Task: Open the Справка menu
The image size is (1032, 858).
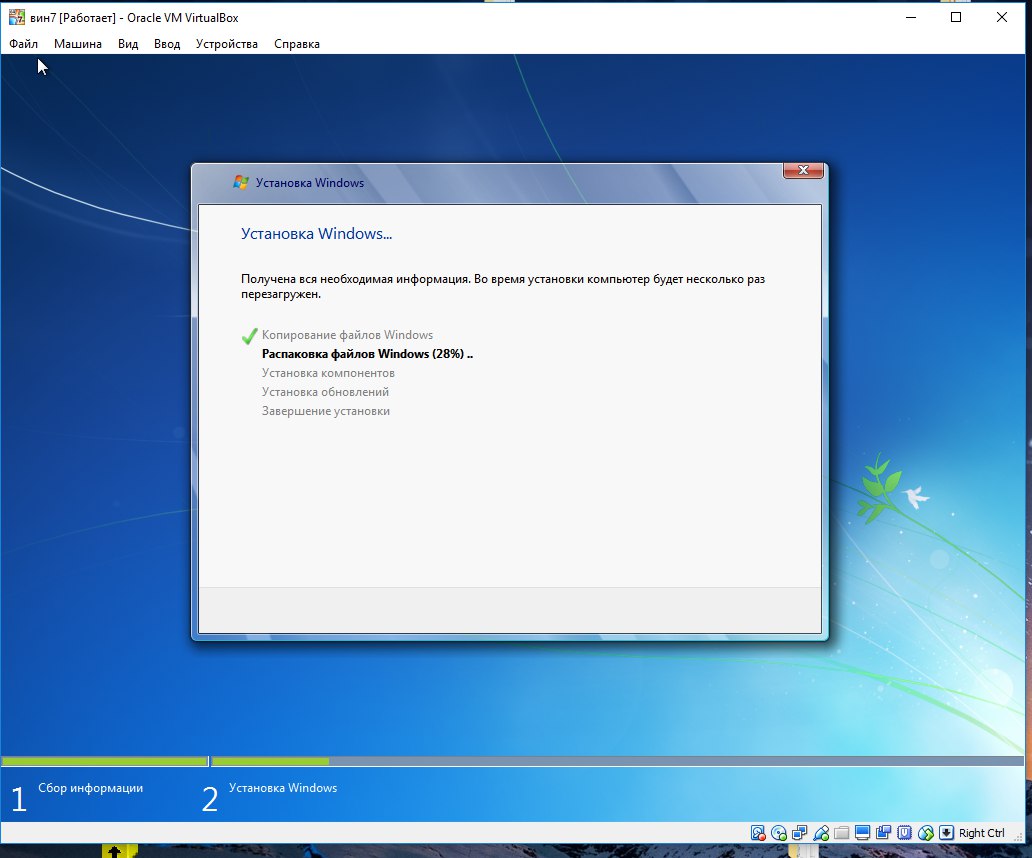Action: 297,44
